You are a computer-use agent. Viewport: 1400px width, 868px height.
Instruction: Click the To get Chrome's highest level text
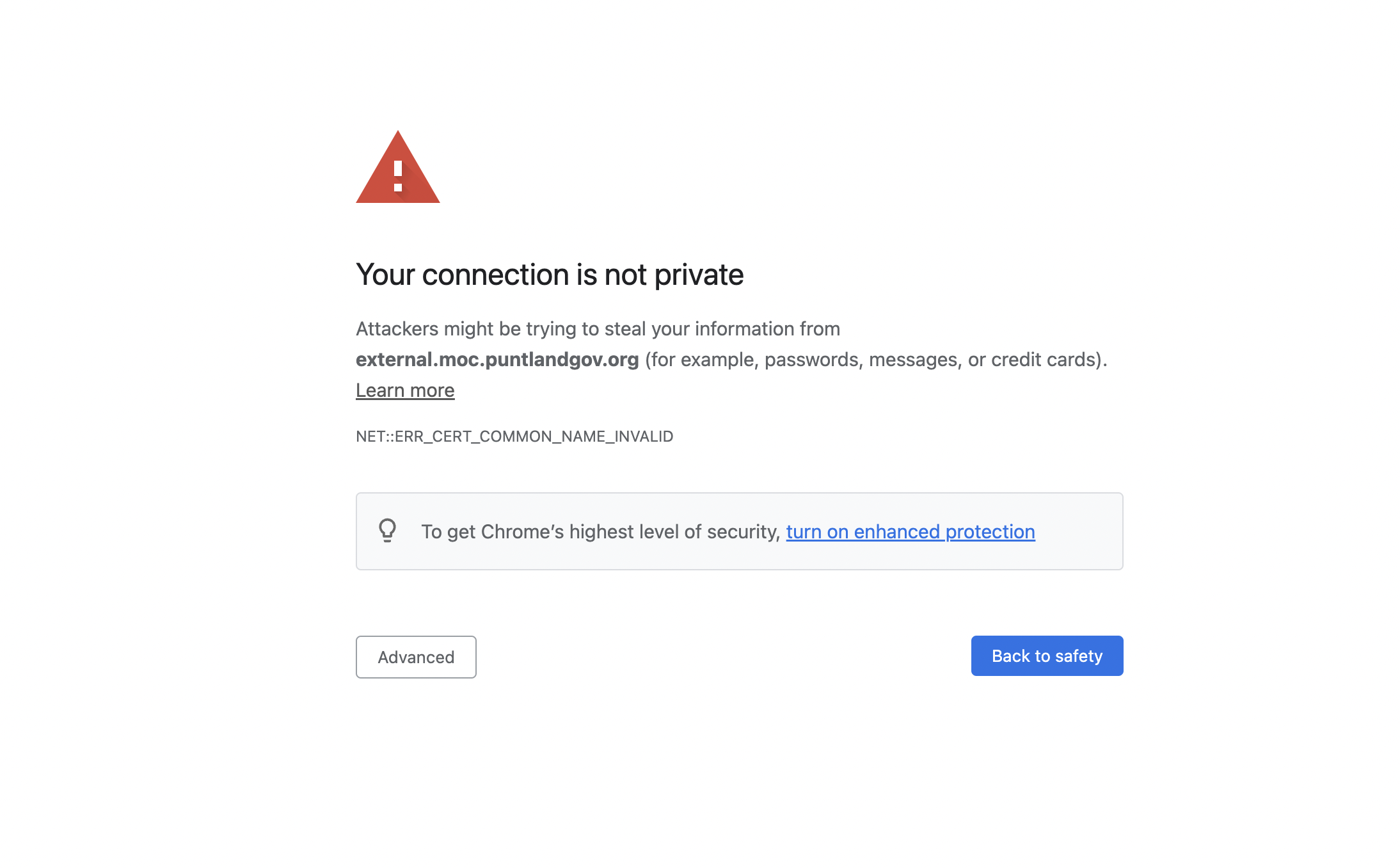tap(600, 531)
